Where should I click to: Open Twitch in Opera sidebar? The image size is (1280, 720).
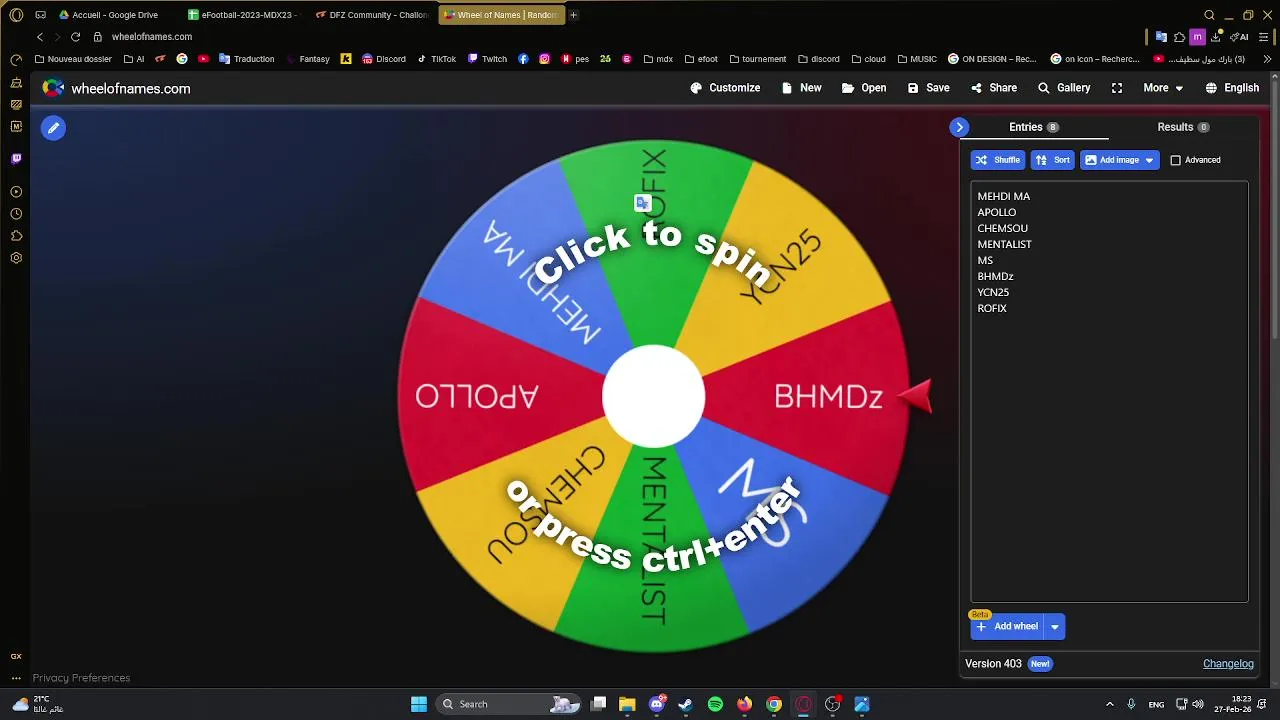(x=16, y=158)
